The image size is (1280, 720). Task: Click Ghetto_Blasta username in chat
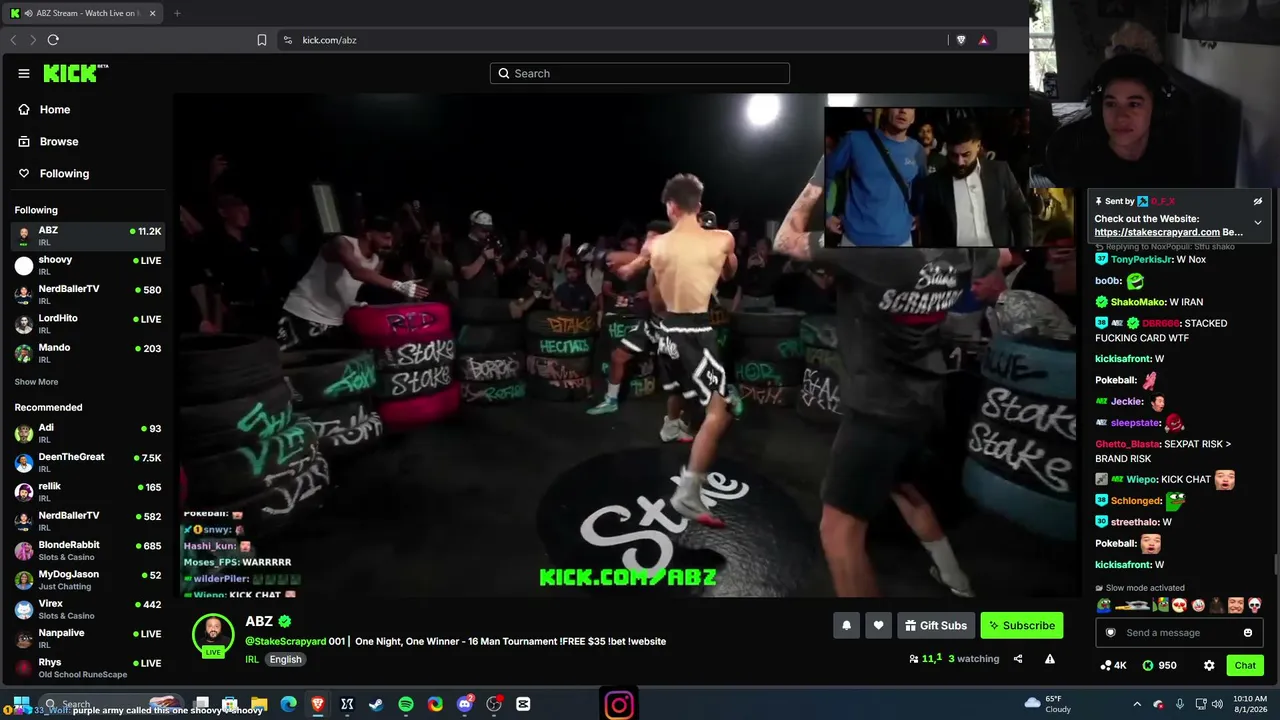tap(1128, 444)
